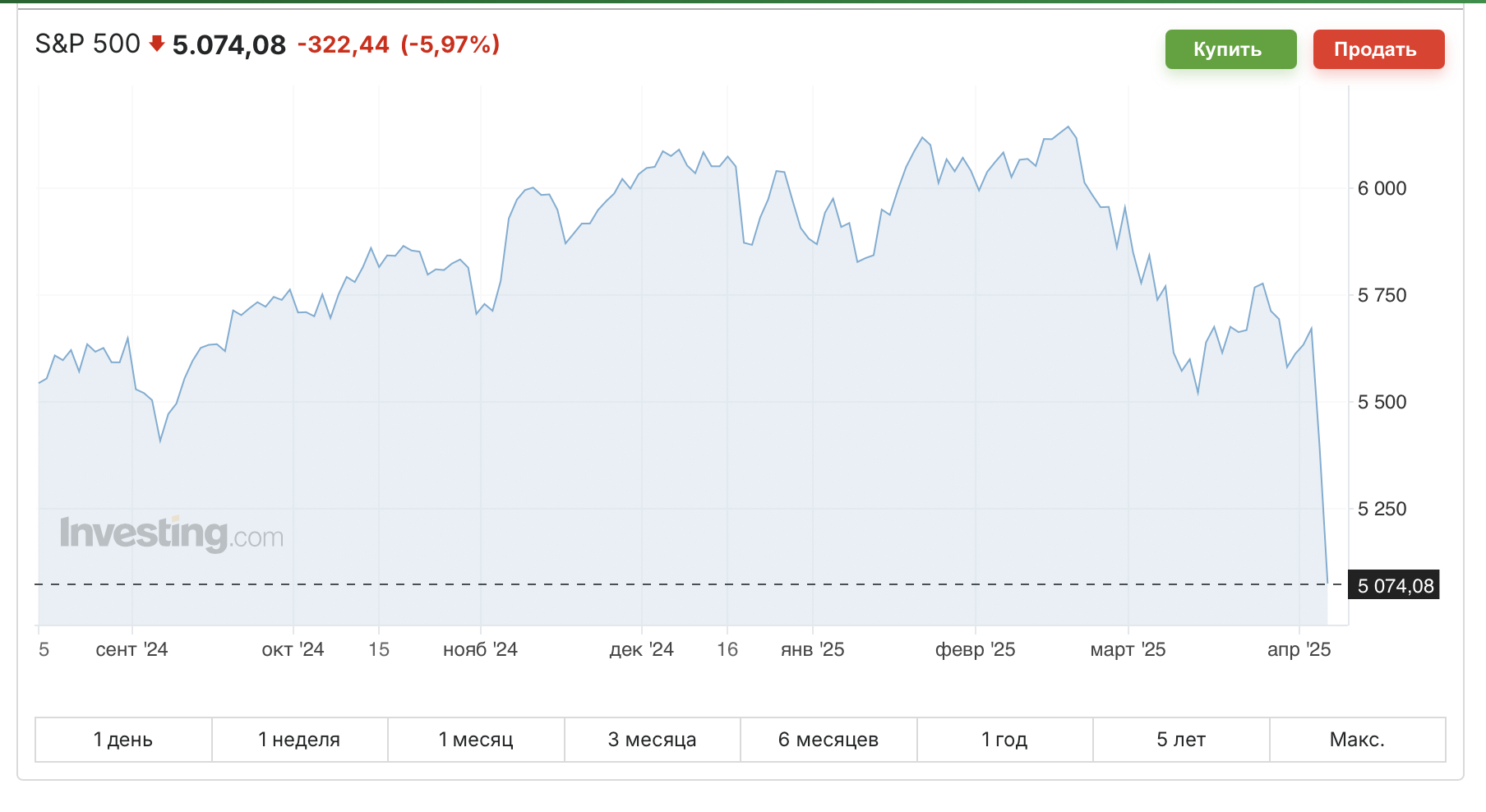1486x812 pixels.
Task: Choose the 6 месяцев period
Action: click(x=828, y=740)
